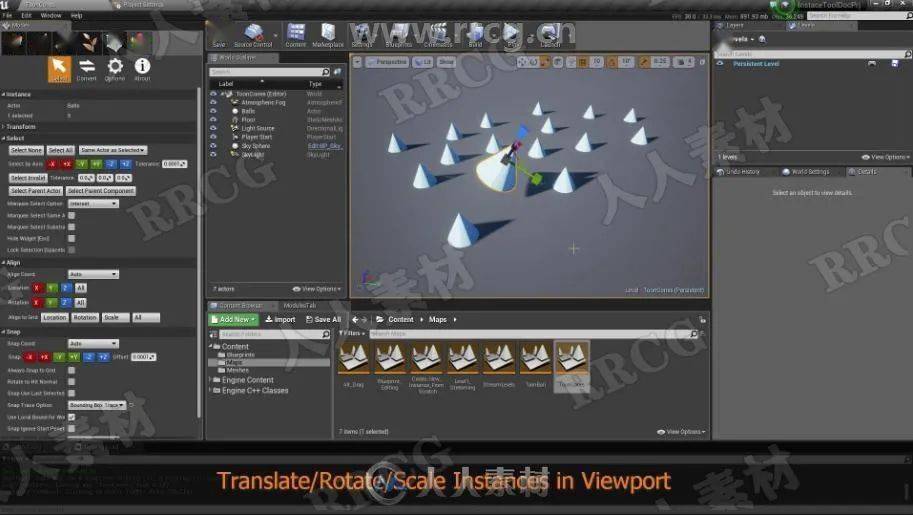Click Select Parent Component button
This screenshot has width=913, height=515.
point(101,191)
